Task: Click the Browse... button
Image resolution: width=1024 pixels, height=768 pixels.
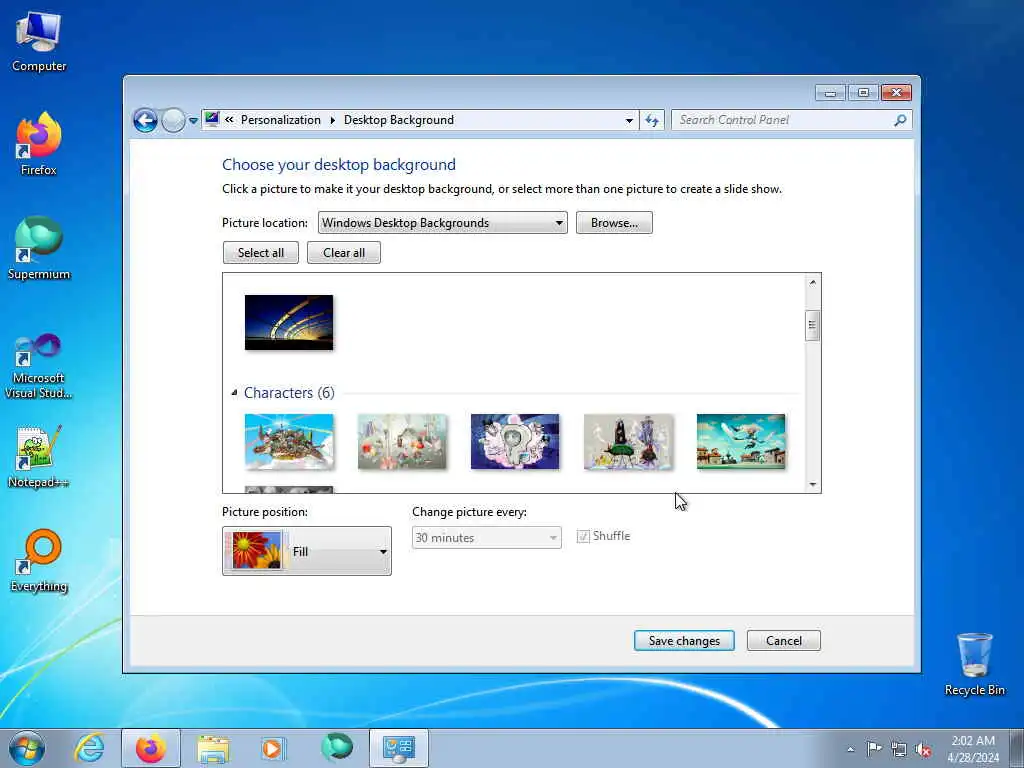Action: click(x=614, y=223)
